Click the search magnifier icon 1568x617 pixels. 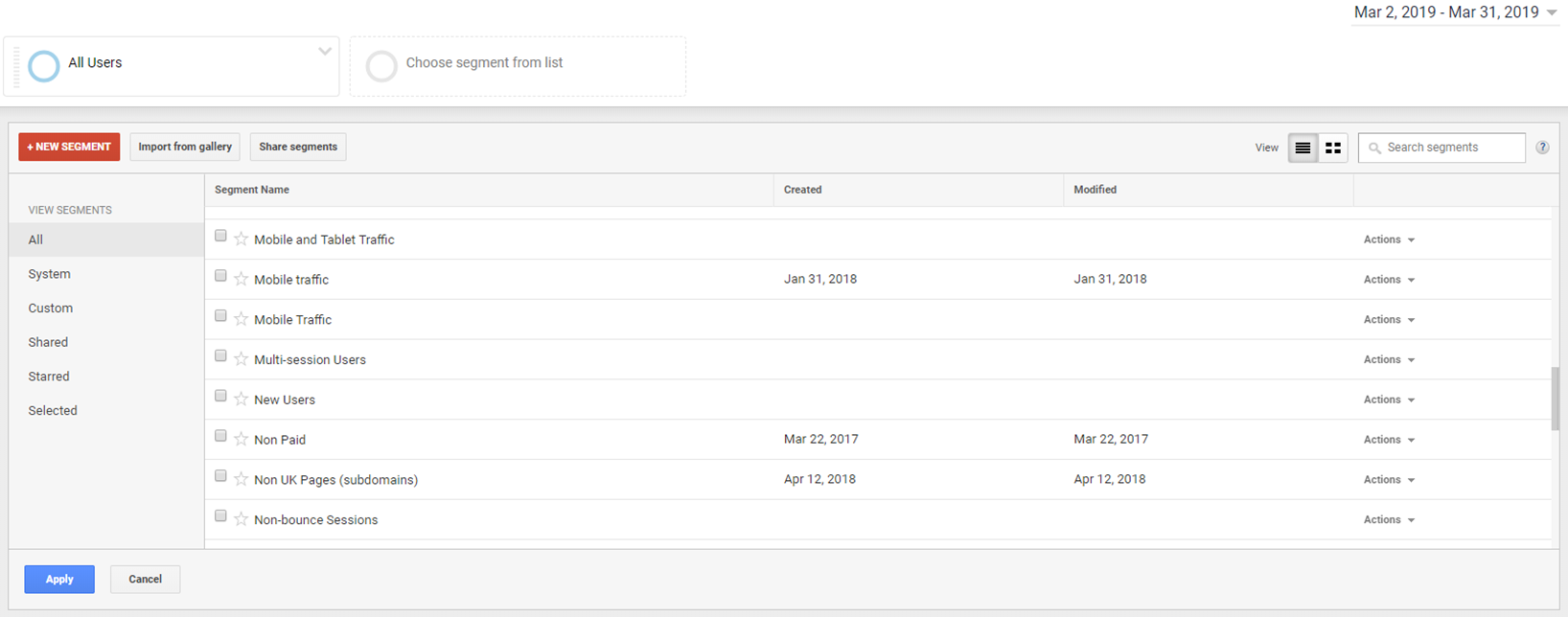(x=1374, y=148)
